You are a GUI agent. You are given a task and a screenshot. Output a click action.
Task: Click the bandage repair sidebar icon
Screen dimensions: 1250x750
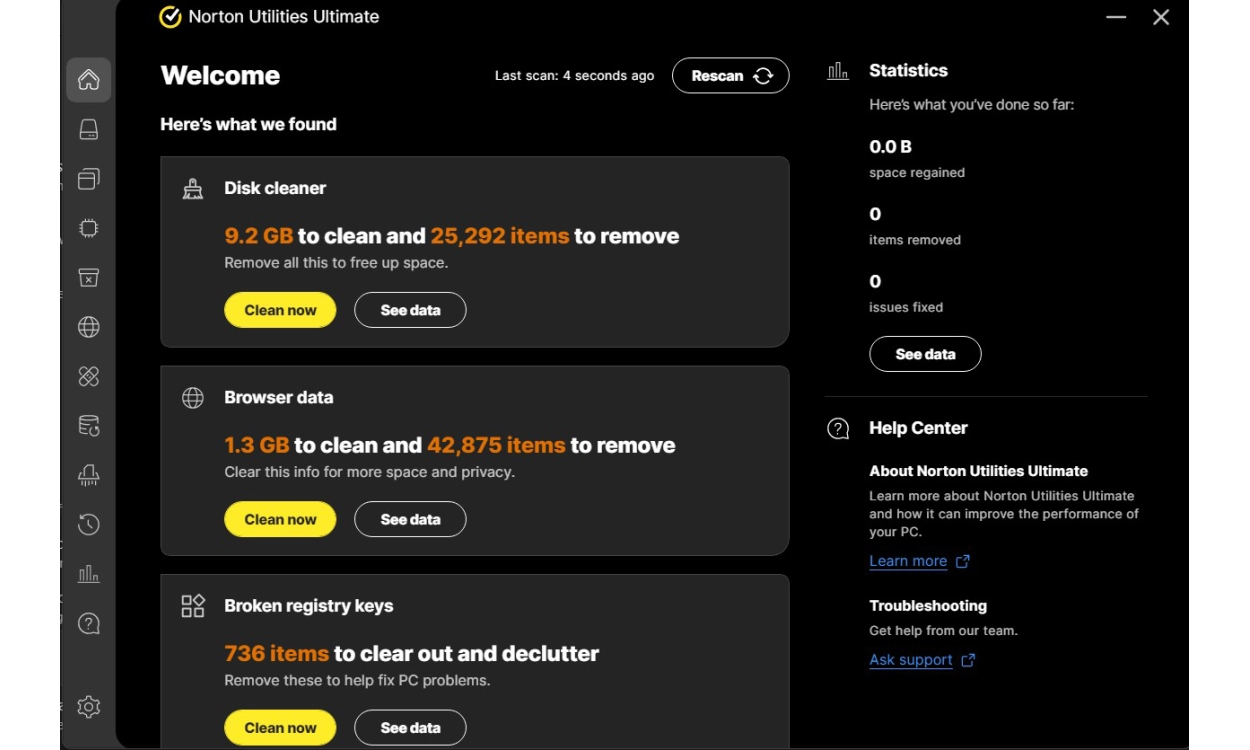point(89,376)
